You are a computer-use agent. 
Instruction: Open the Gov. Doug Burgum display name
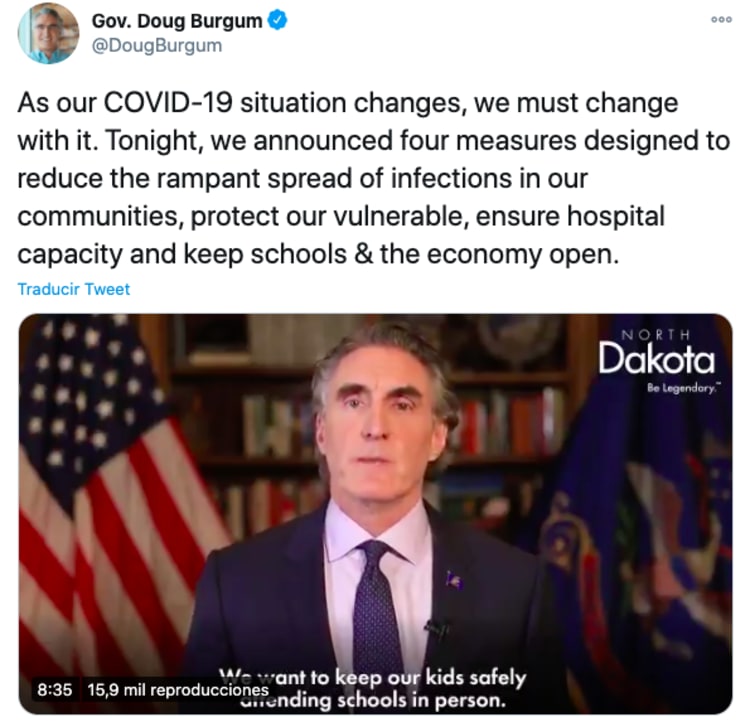tap(176, 21)
